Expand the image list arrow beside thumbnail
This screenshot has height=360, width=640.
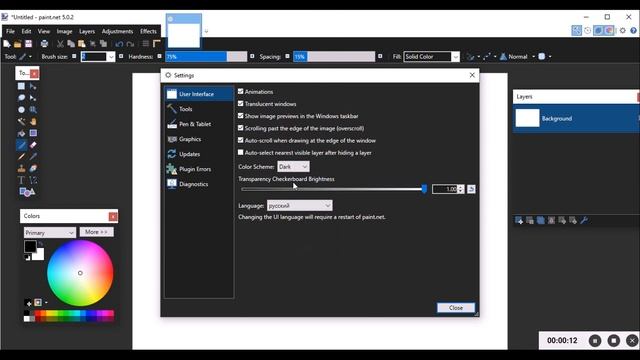coord(206,31)
